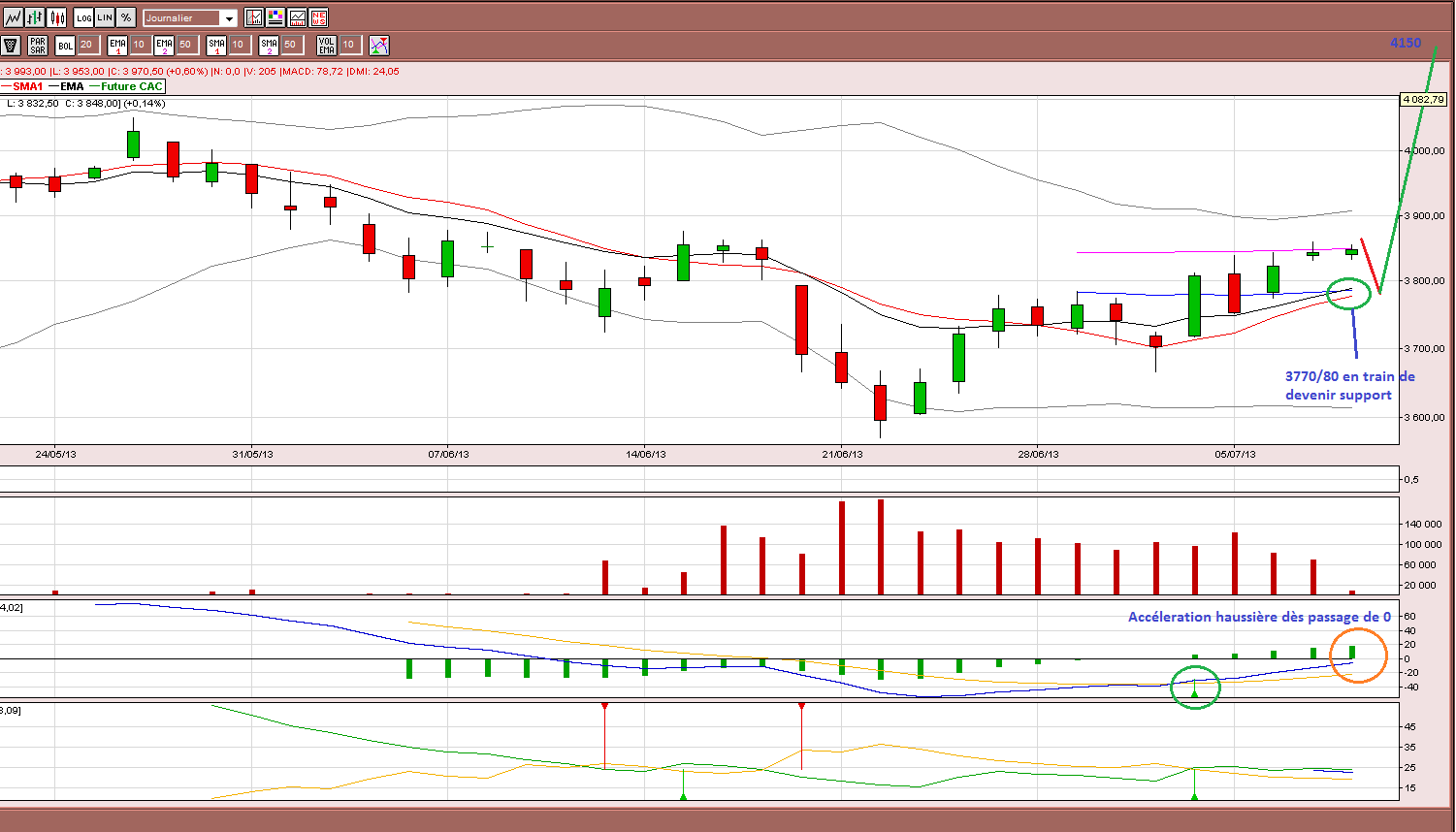The width and height of the screenshot is (1456, 832).
Task: Click the 21/06/13 date label
Action: point(842,453)
